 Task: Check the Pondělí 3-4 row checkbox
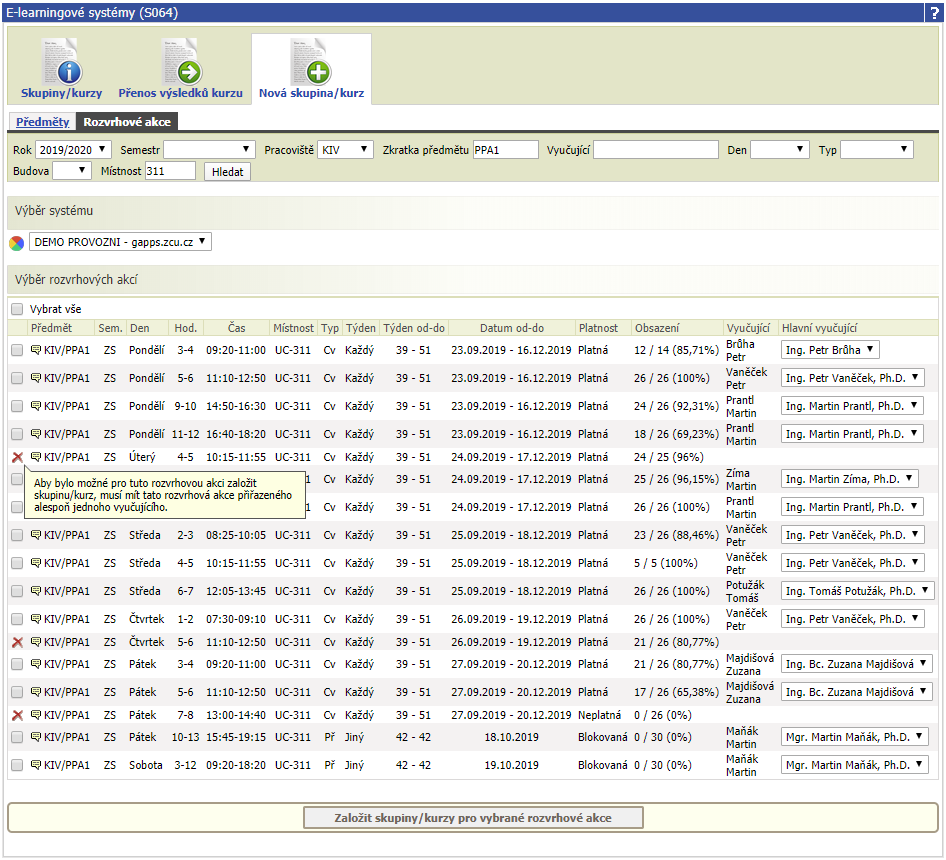[x=17, y=350]
